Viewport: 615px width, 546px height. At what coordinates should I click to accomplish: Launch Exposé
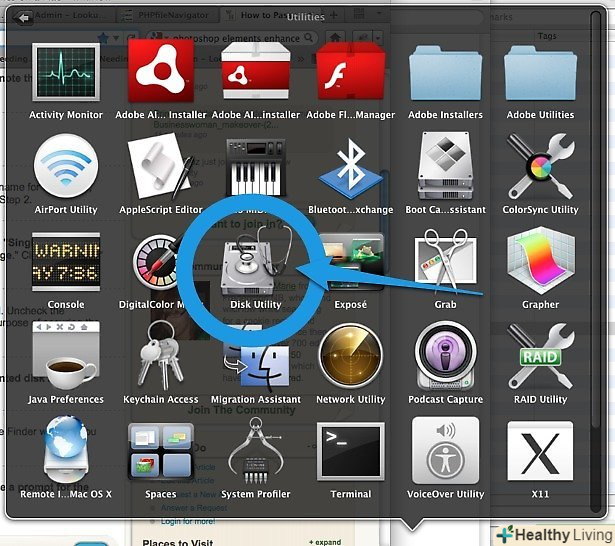351,262
